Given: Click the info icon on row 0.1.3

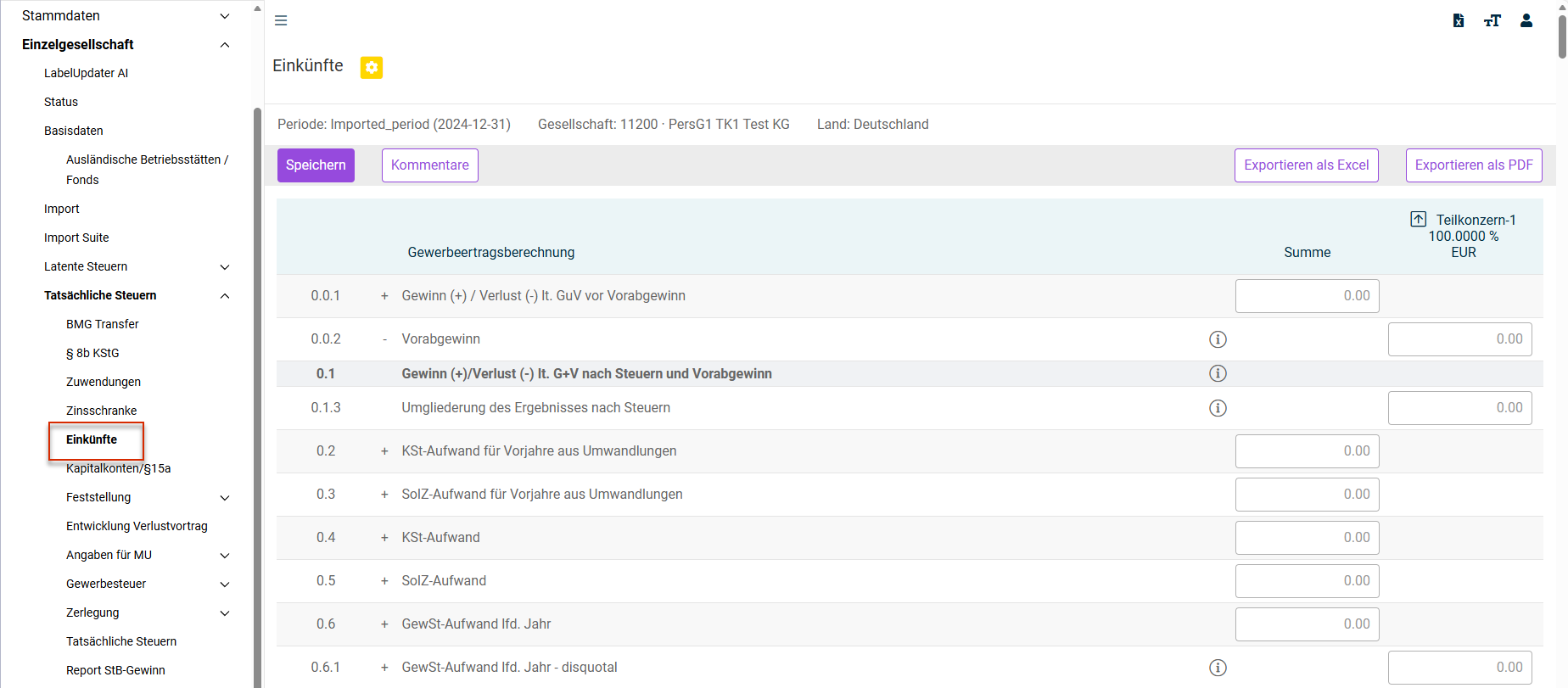Looking at the screenshot, I should tap(1218, 408).
